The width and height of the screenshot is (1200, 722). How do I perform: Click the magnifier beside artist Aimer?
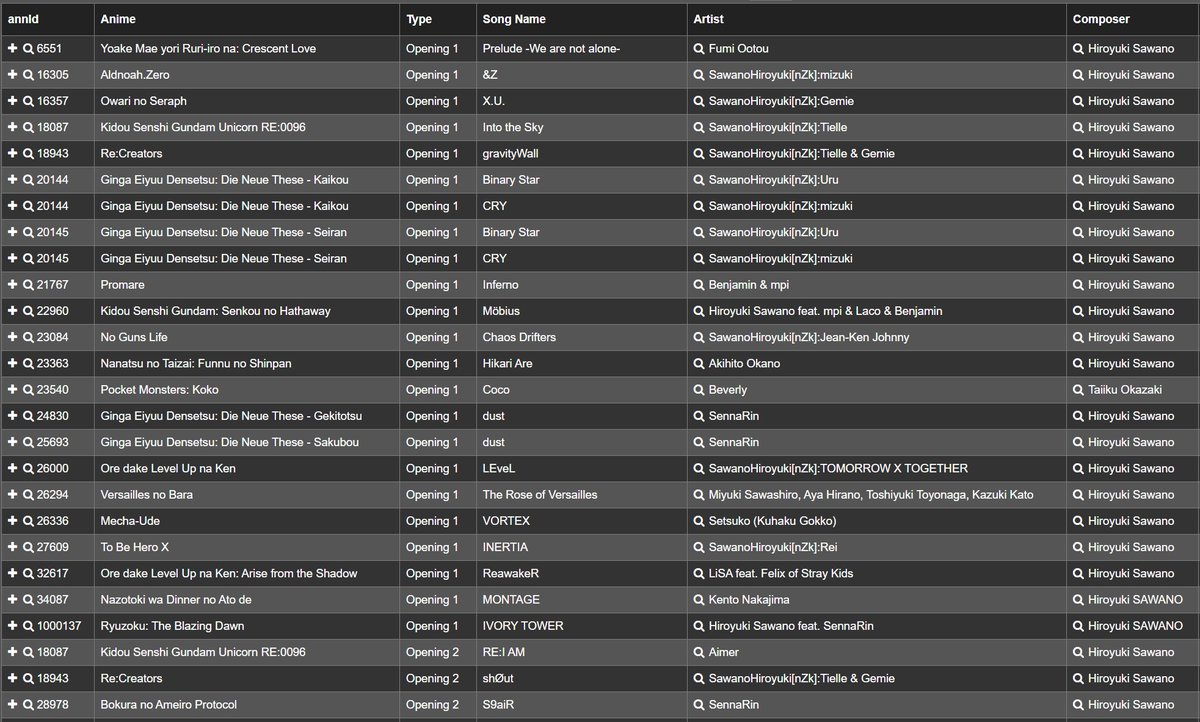698,652
